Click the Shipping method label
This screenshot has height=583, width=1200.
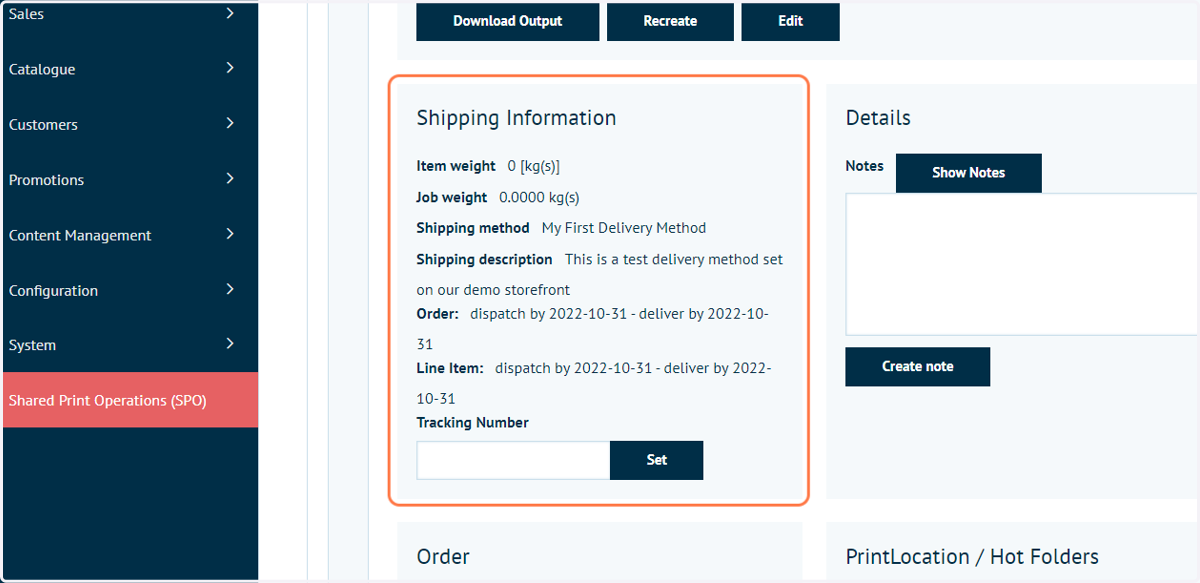(473, 228)
